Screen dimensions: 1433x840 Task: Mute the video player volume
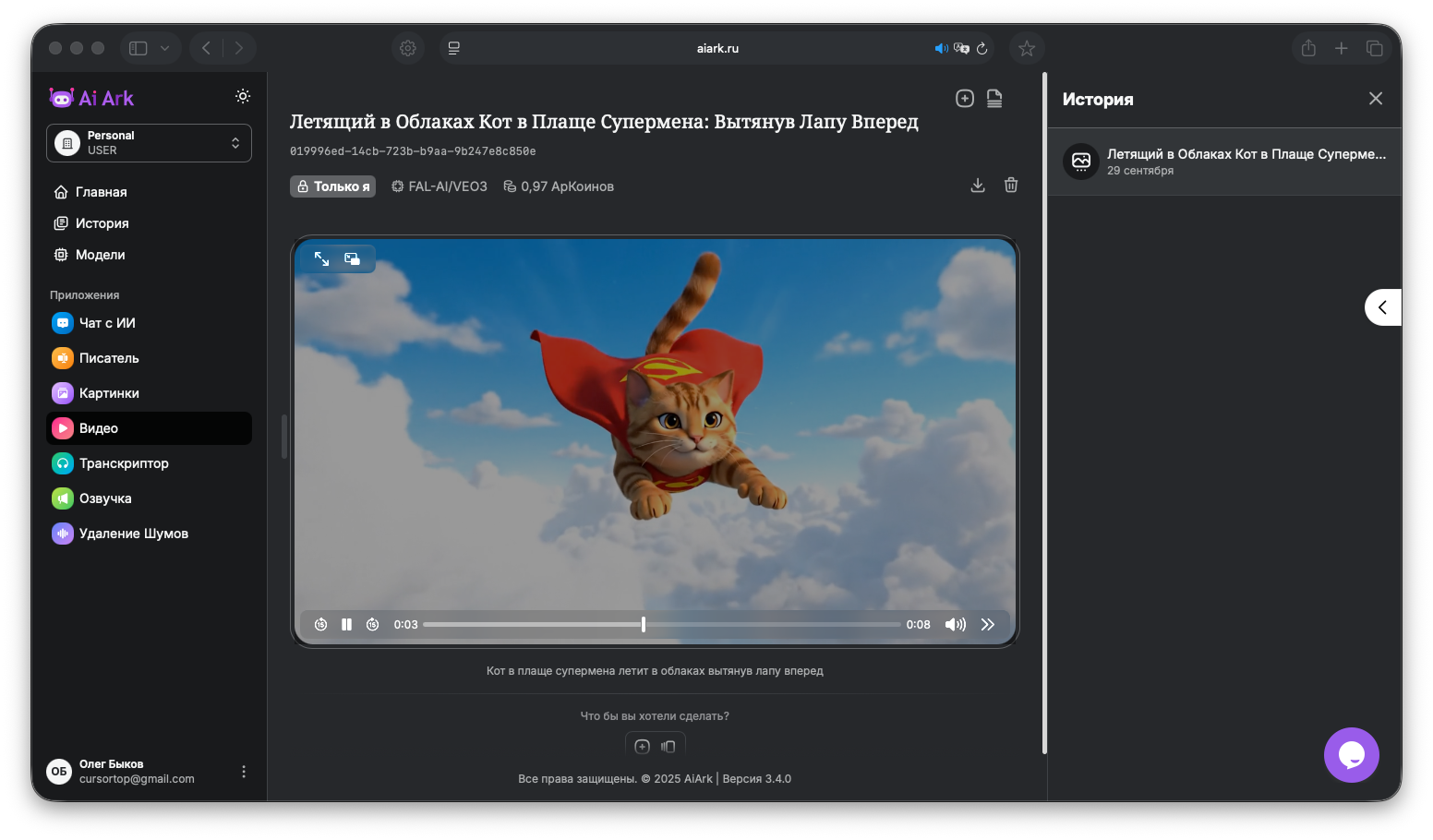[955, 625]
